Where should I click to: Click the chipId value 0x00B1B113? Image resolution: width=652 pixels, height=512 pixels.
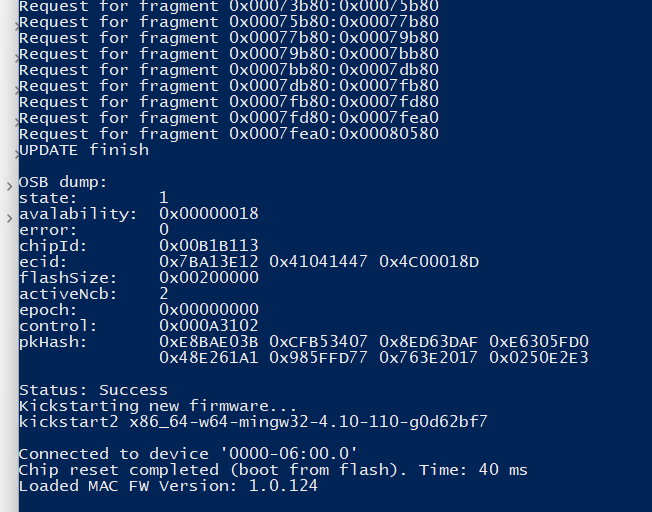[x=209, y=246]
